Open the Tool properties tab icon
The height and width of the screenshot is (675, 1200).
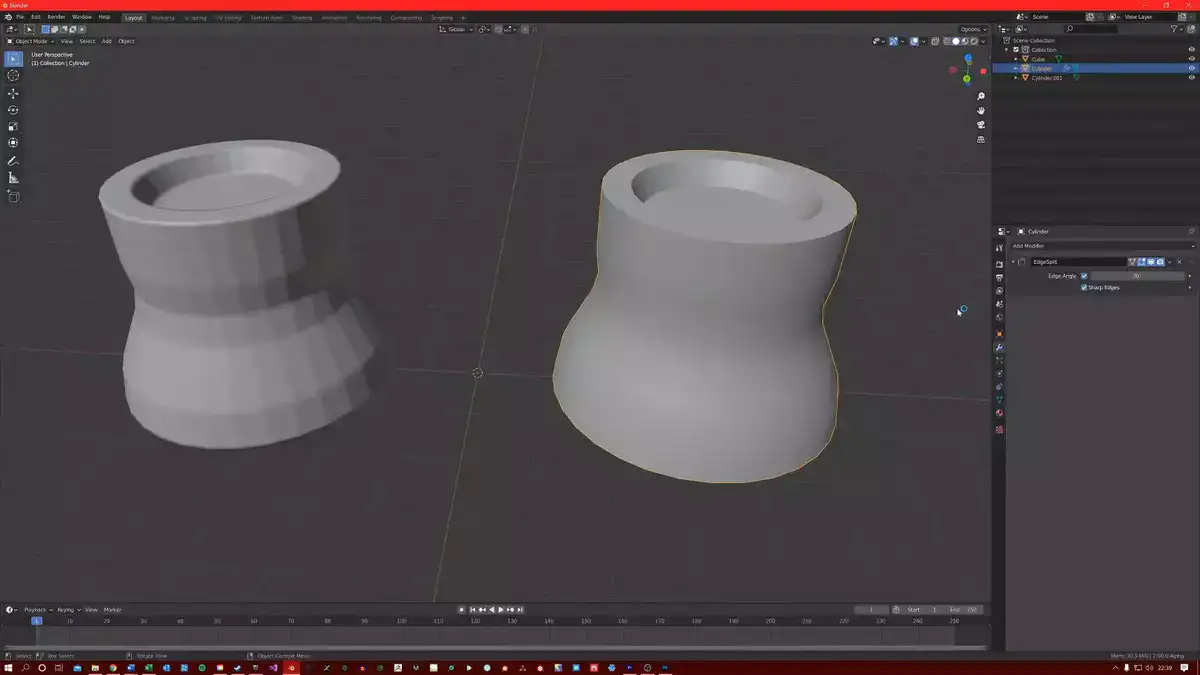point(999,247)
